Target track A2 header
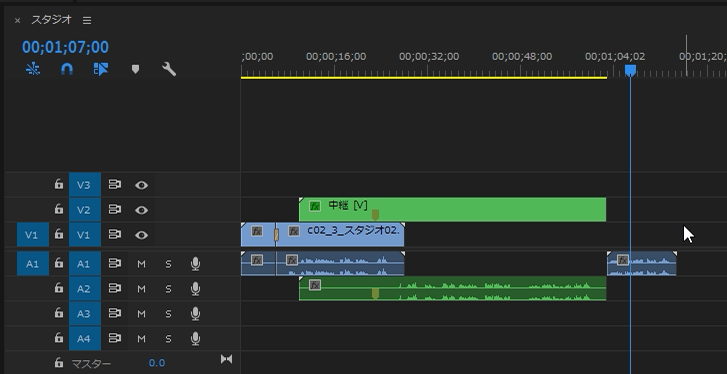This screenshot has height=374, width=727. coord(84,289)
